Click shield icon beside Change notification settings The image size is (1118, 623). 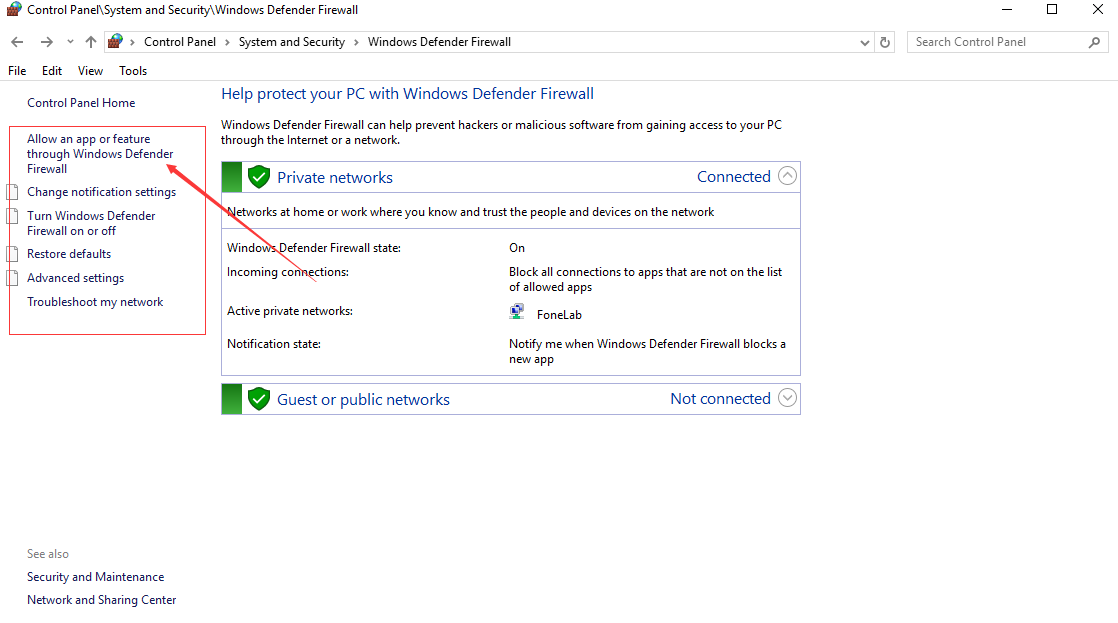point(12,192)
